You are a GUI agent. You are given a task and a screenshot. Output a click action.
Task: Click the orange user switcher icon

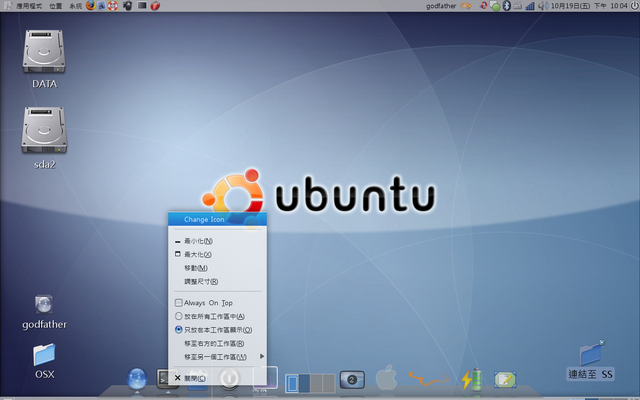[x=466, y=6]
